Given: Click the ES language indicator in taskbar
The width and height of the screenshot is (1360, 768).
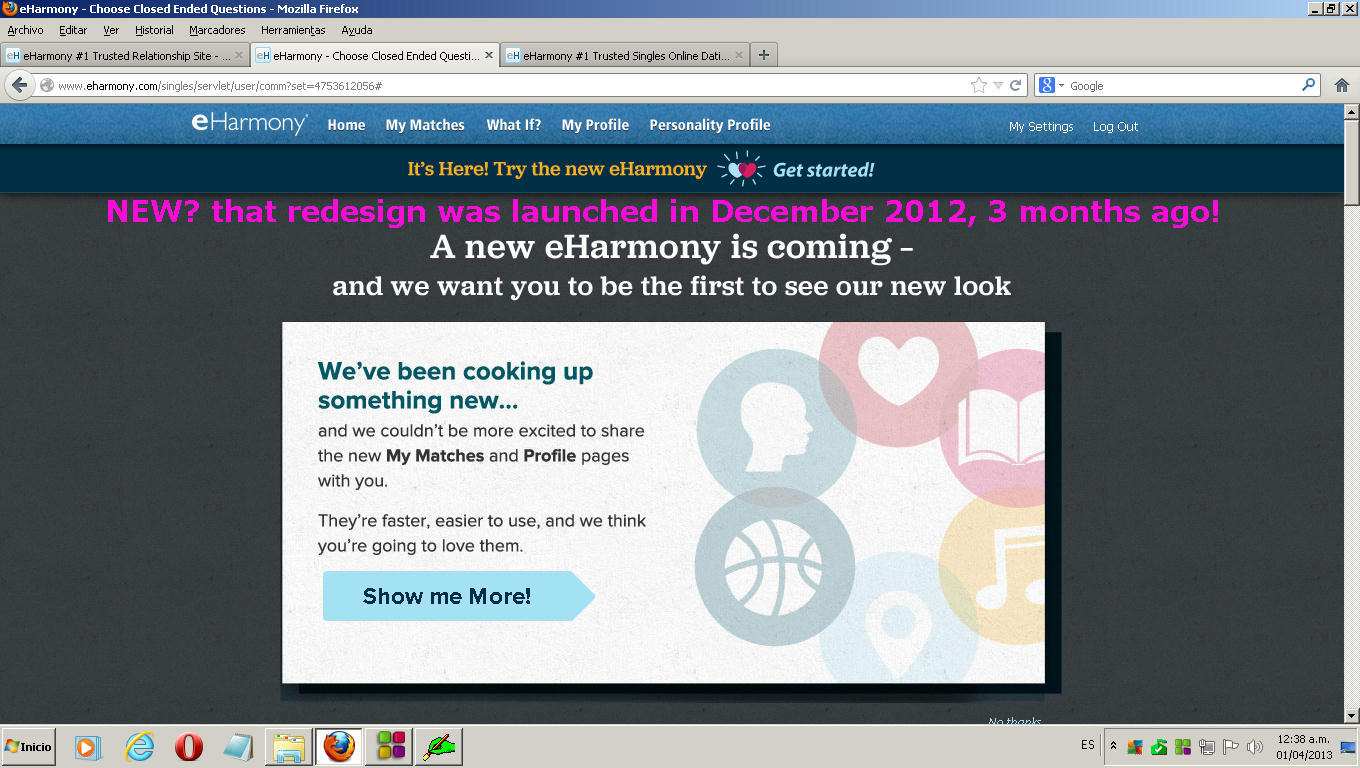Looking at the screenshot, I should click(x=1088, y=746).
